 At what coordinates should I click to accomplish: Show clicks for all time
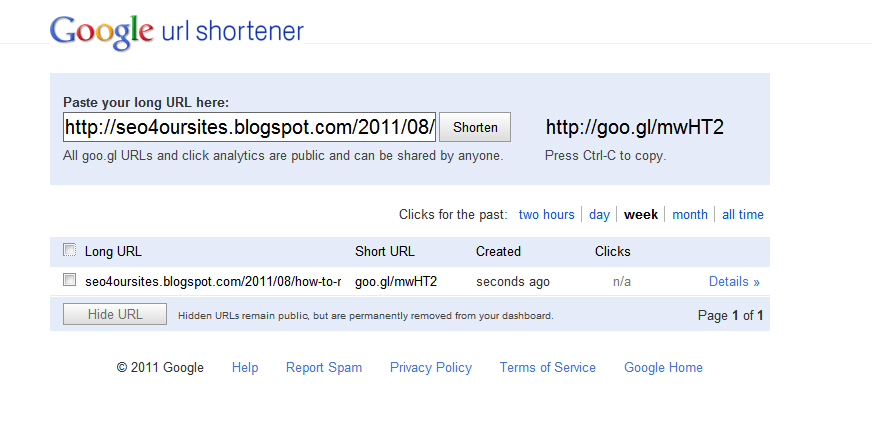[x=742, y=215]
